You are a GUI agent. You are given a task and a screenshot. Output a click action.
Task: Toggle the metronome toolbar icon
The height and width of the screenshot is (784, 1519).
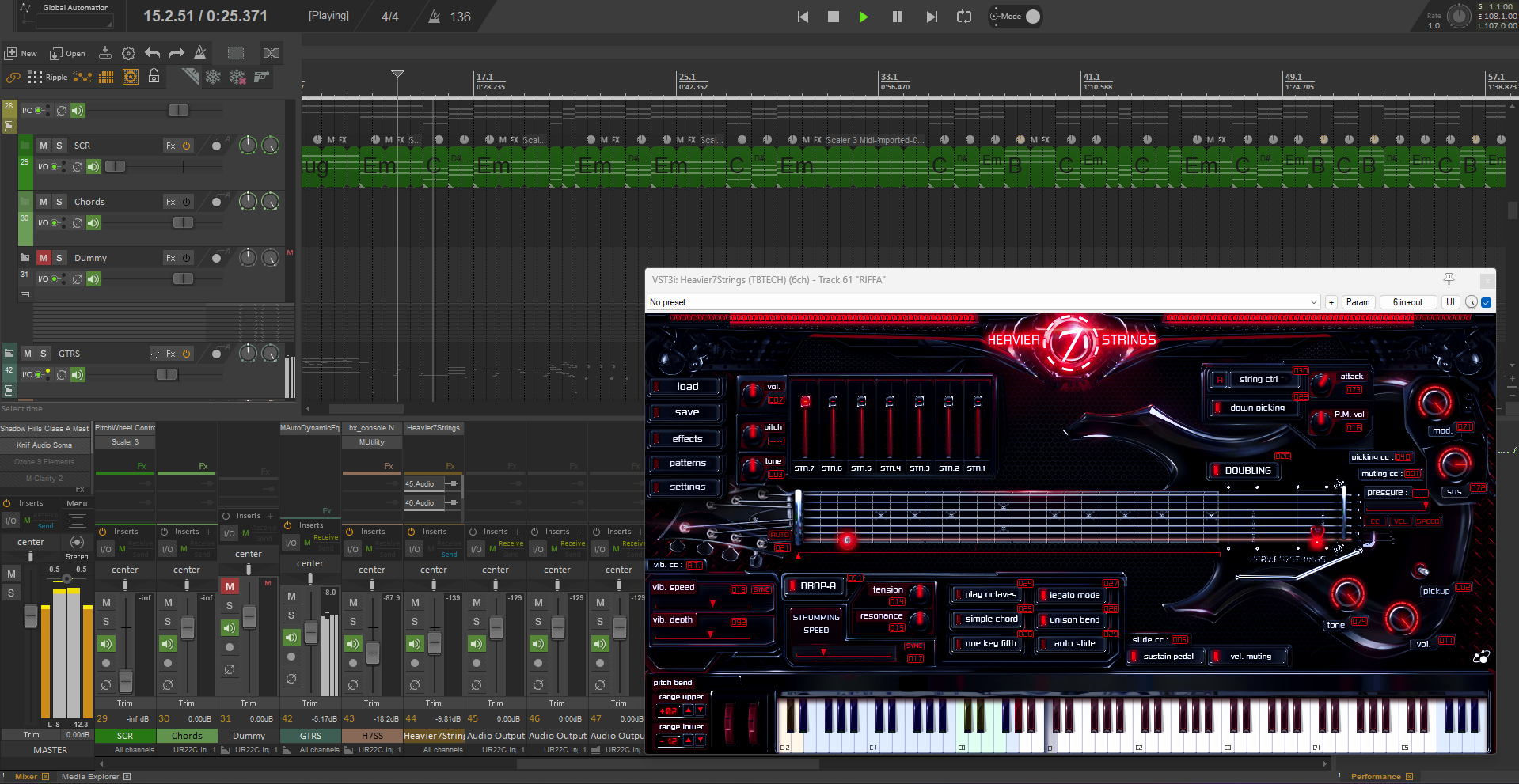pyautogui.click(x=200, y=53)
